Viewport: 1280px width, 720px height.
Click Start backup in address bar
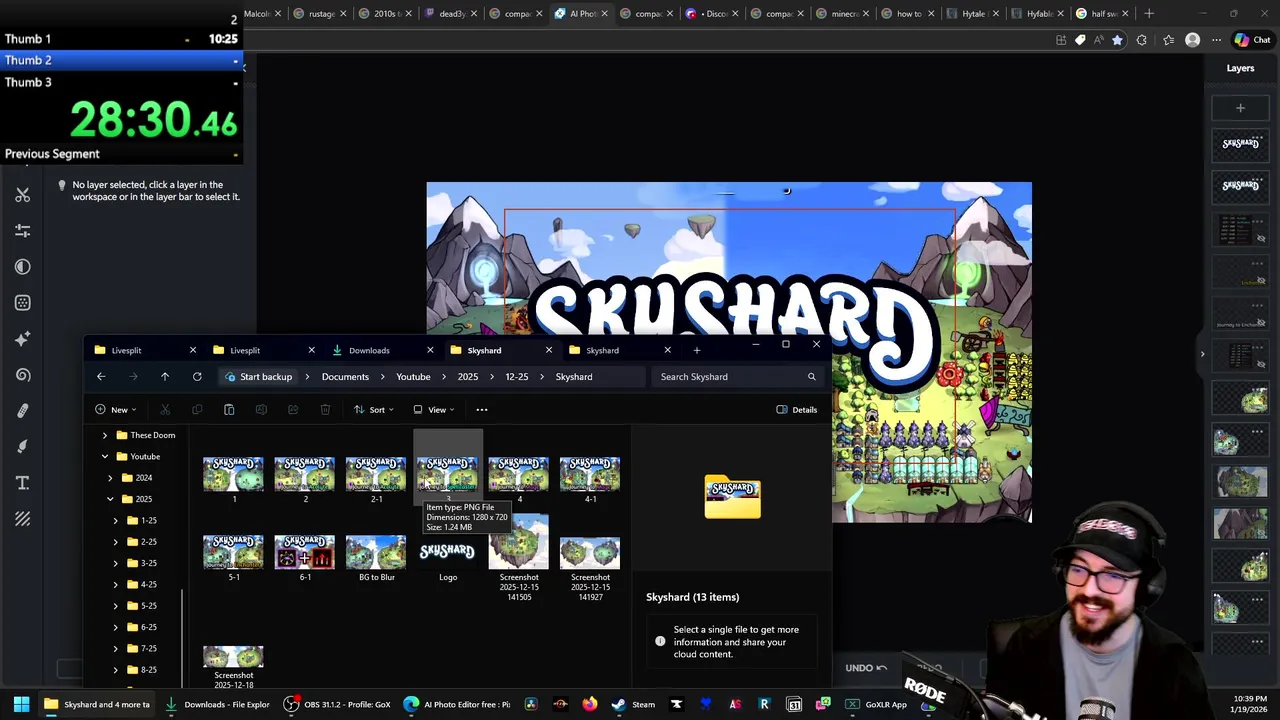(259, 377)
